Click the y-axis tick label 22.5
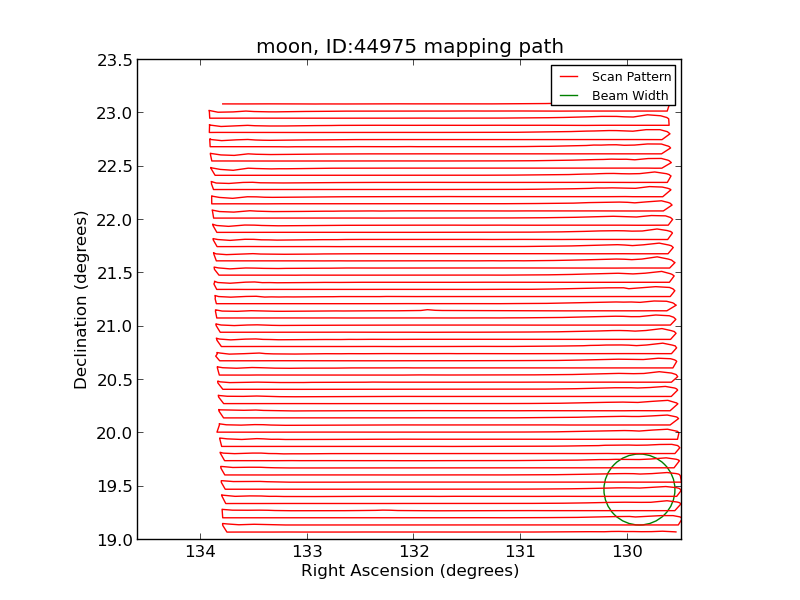This screenshot has width=800, height=600. (x=115, y=166)
